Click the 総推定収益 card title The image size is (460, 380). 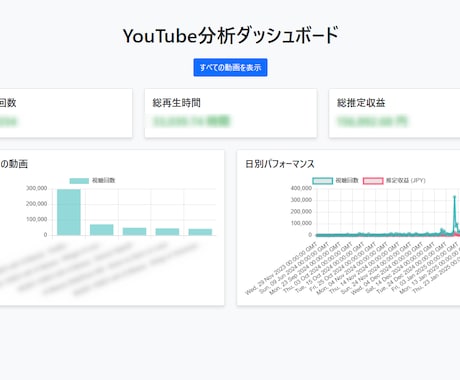361,103
